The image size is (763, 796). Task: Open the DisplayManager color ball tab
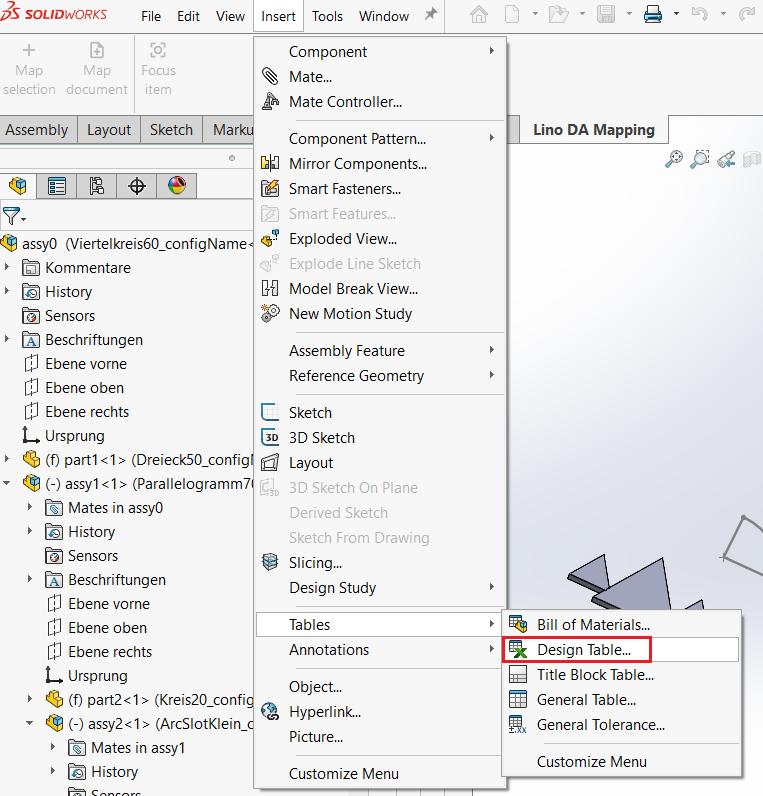click(177, 186)
